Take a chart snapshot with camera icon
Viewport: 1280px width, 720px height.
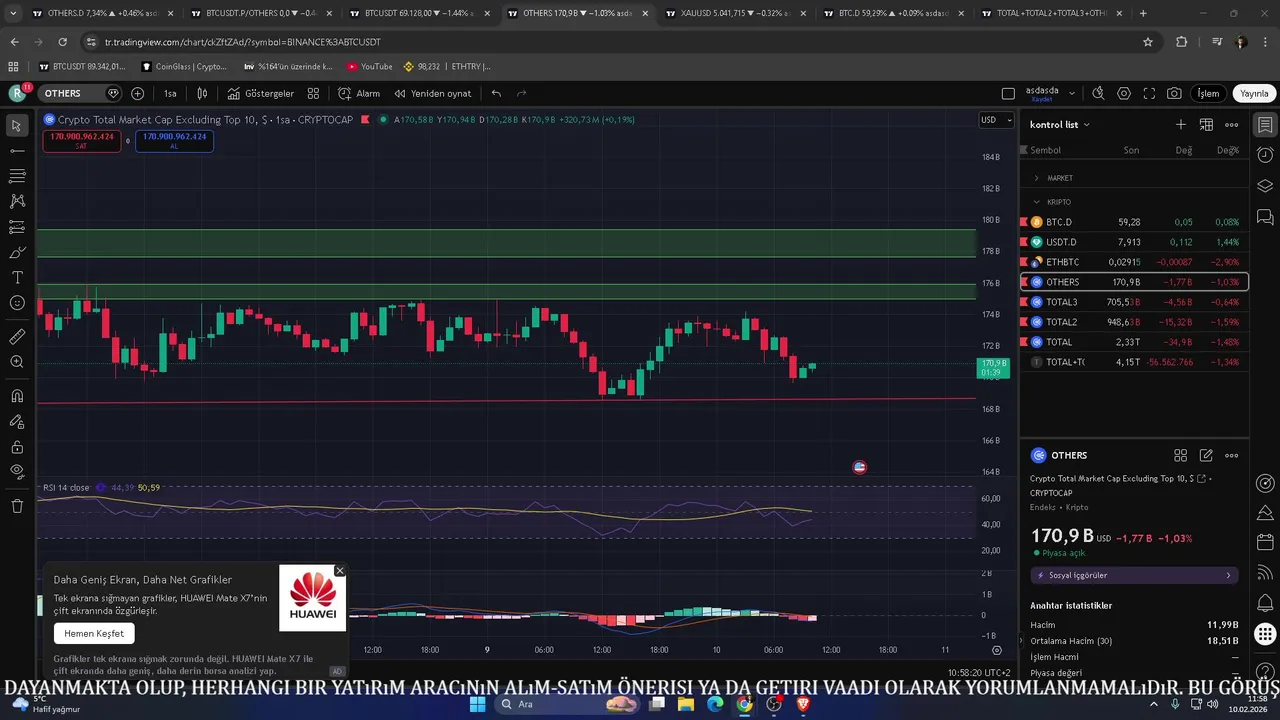[x=1174, y=93]
